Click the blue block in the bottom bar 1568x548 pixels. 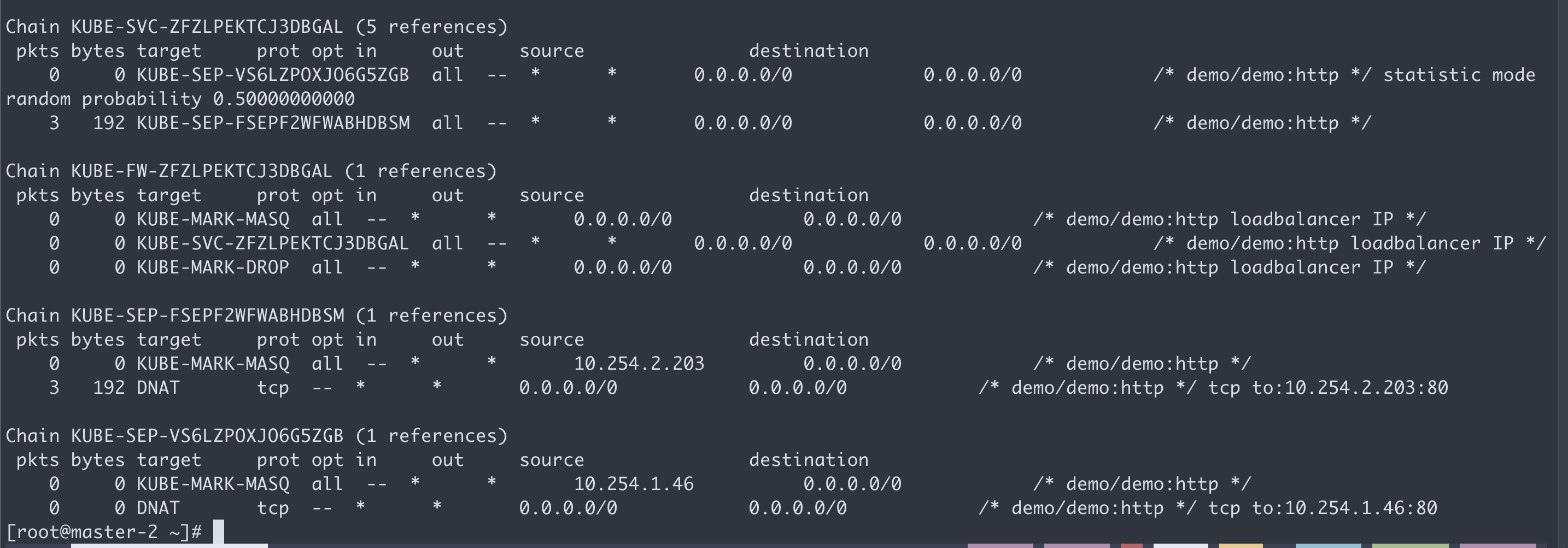(1328, 545)
